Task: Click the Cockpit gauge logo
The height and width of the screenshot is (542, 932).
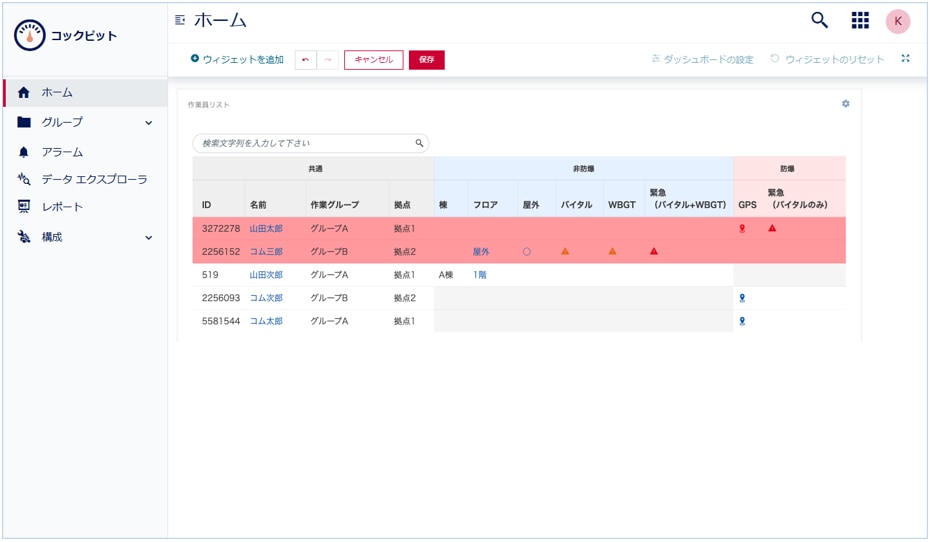Action: coord(30,35)
